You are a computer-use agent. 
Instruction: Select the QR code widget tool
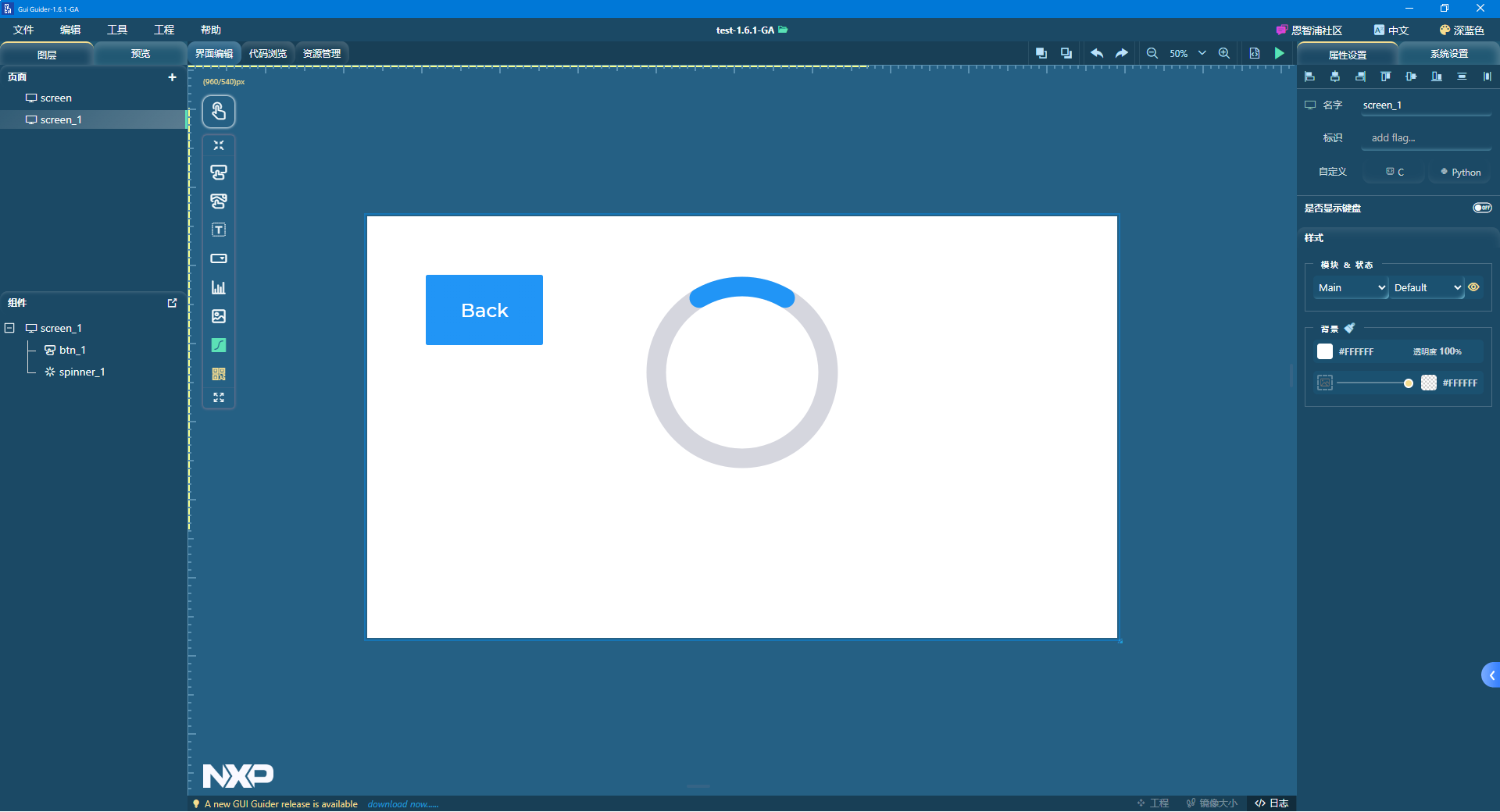[x=219, y=374]
